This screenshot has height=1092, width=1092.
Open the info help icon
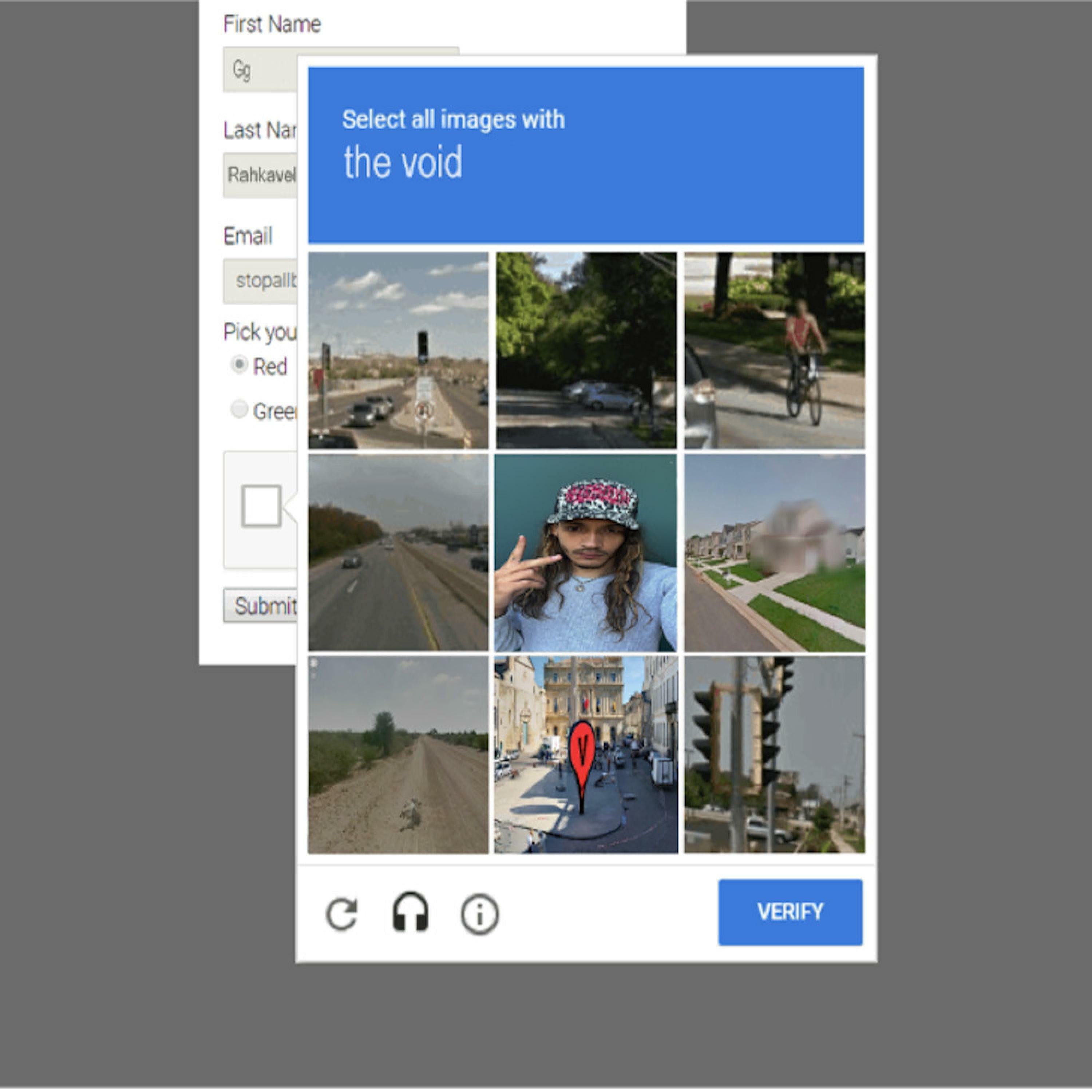point(479,914)
